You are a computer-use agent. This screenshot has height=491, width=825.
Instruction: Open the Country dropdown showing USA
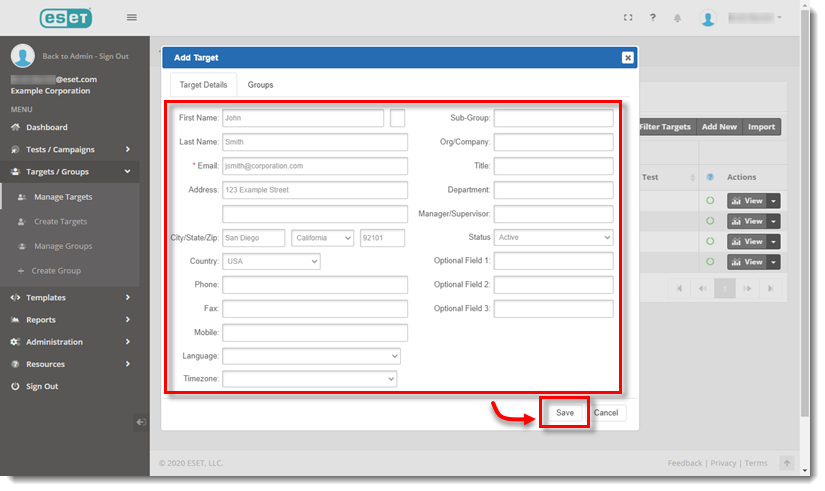tap(271, 261)
